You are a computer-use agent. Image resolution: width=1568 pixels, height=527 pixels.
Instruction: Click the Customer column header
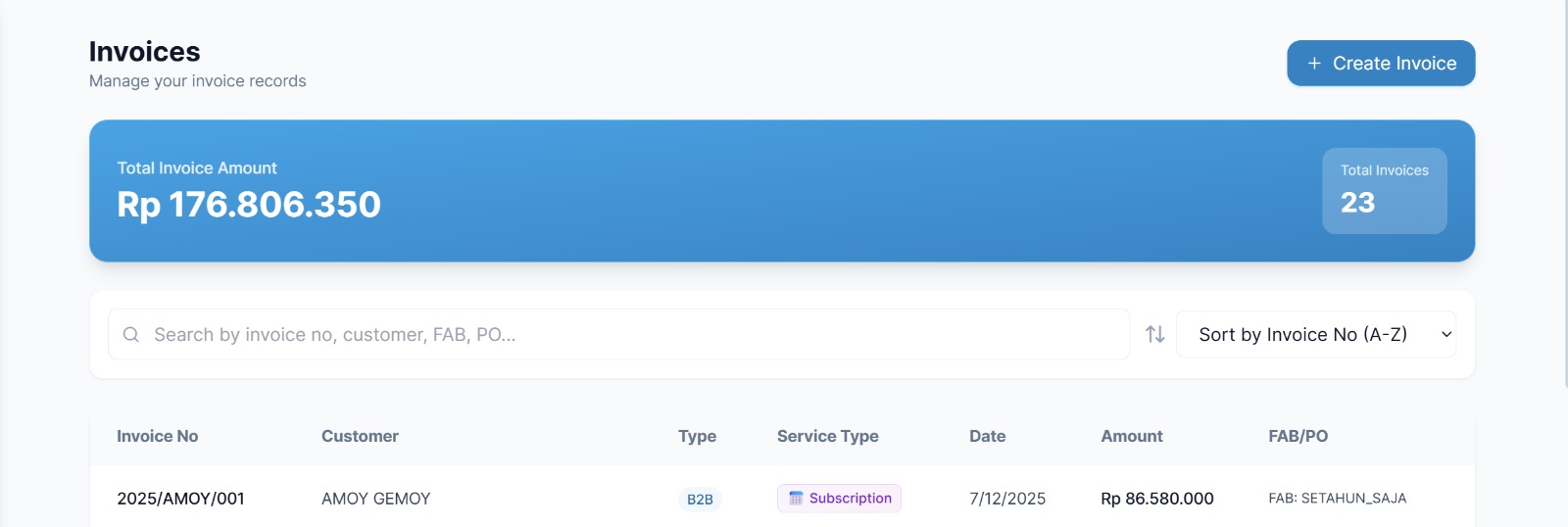click(360, 436)
